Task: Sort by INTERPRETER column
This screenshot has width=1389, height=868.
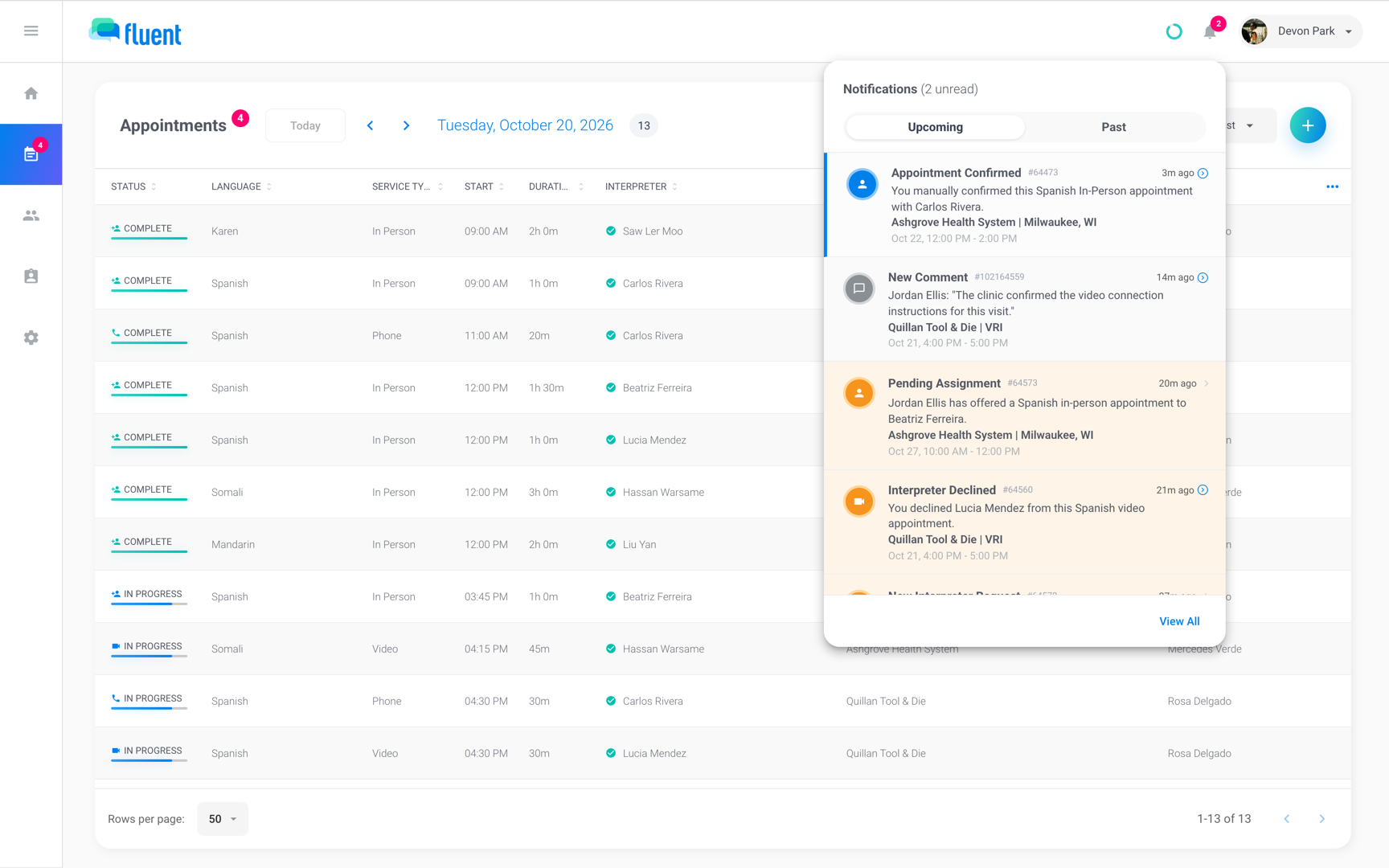Action: [641, 186]
